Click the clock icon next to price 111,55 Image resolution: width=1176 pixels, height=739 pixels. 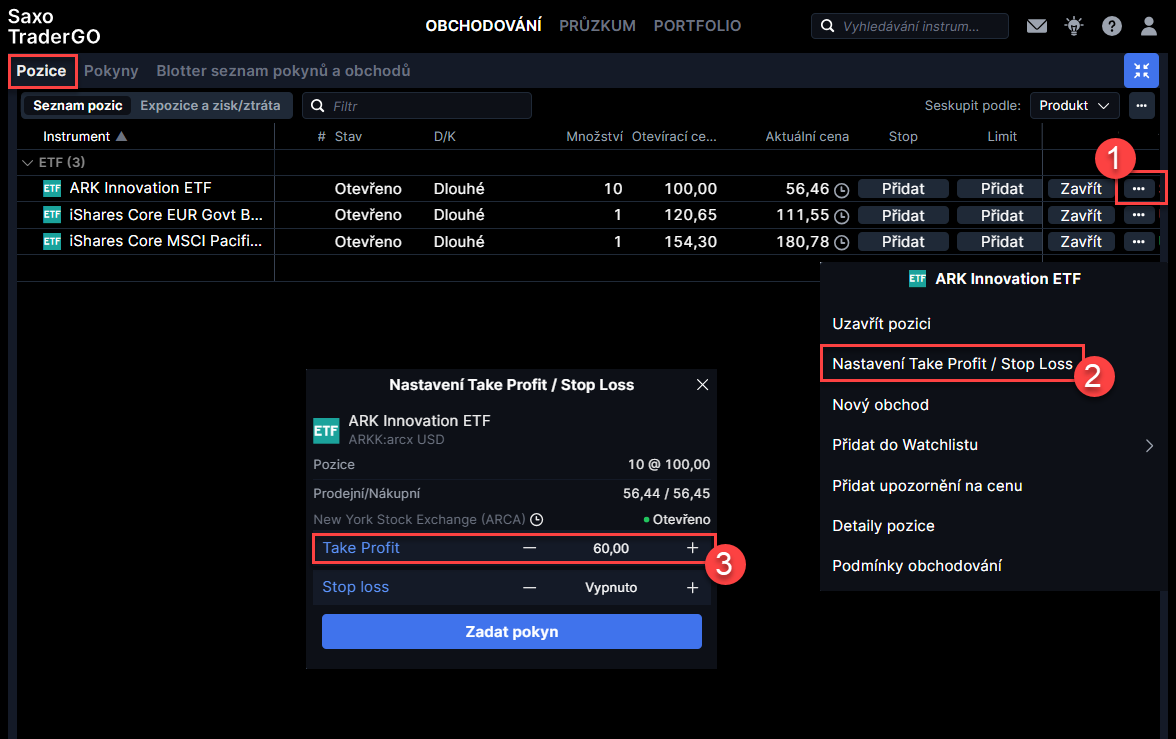[842, 216]
